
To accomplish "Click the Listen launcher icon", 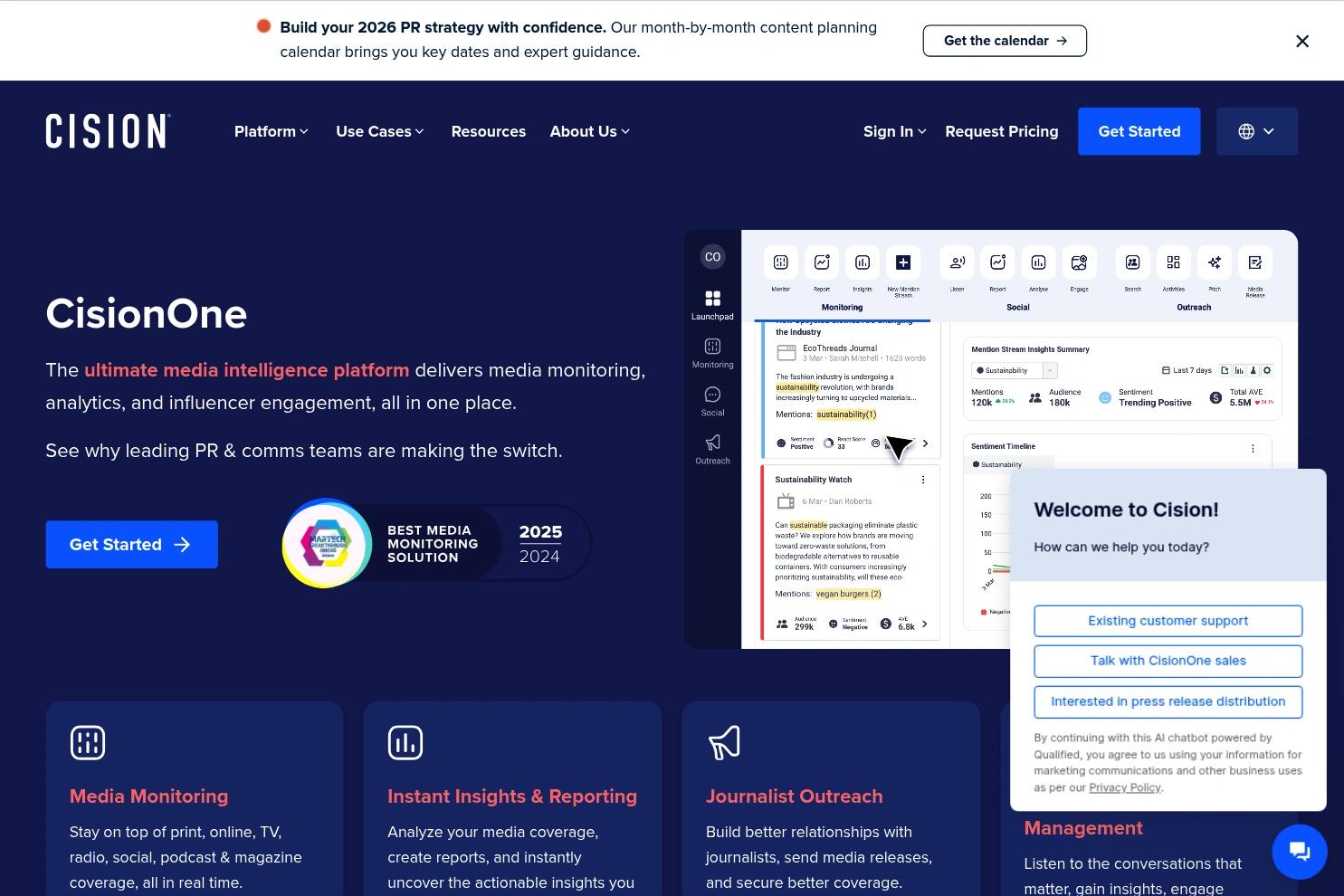I will (x=957, y=262).
